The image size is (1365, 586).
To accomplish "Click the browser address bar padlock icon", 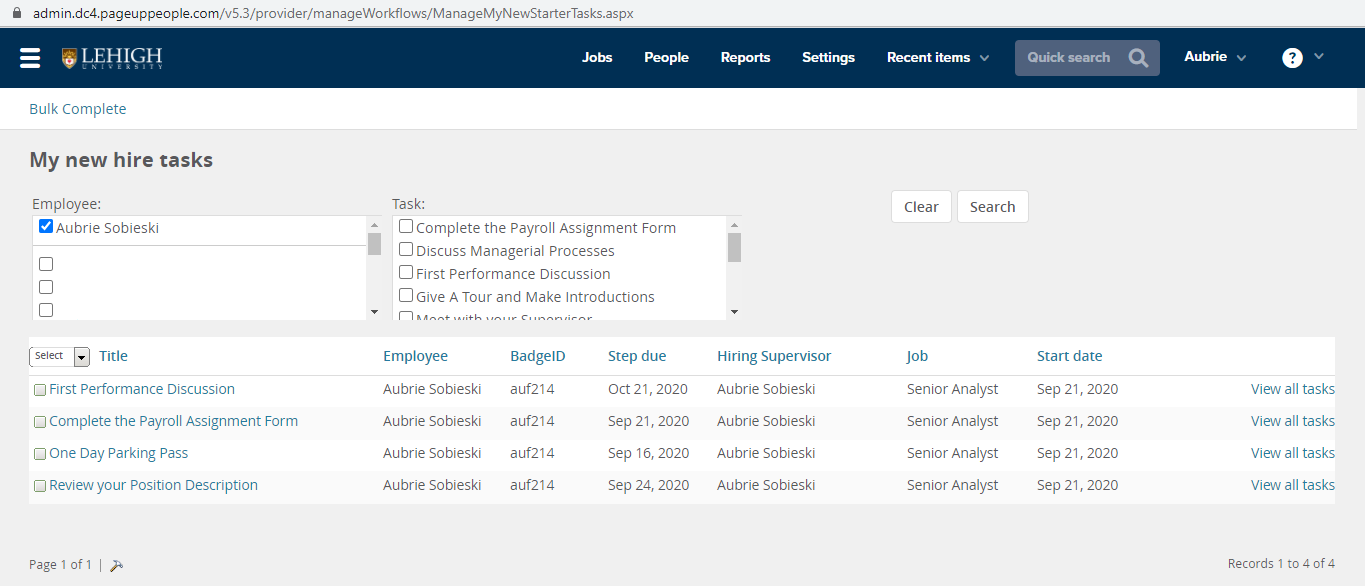I will 16,14.
